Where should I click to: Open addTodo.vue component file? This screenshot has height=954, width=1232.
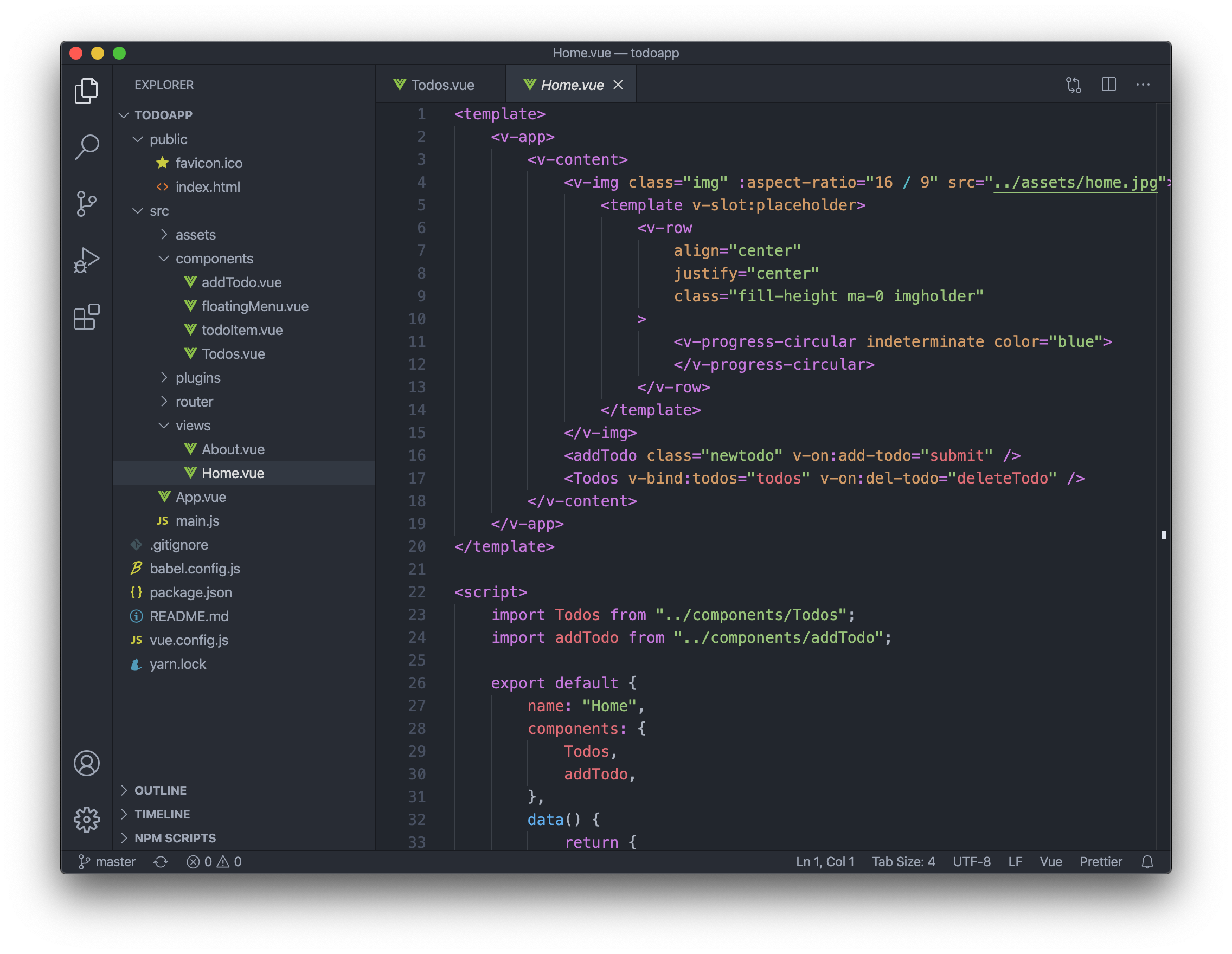(243, 282)
